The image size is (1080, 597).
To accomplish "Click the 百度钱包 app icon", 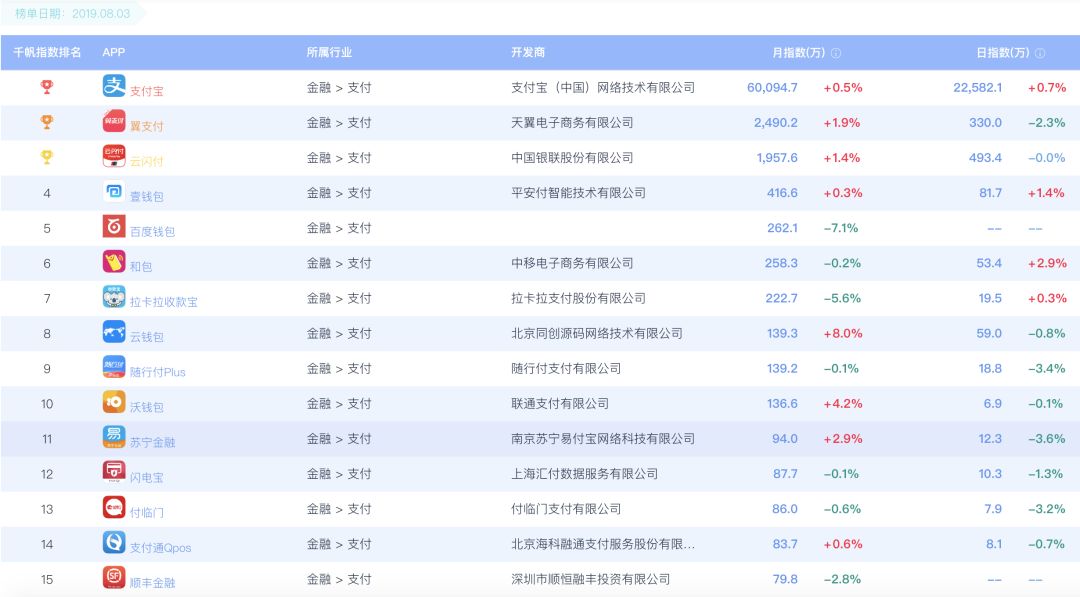I will (x=114, y=227).
